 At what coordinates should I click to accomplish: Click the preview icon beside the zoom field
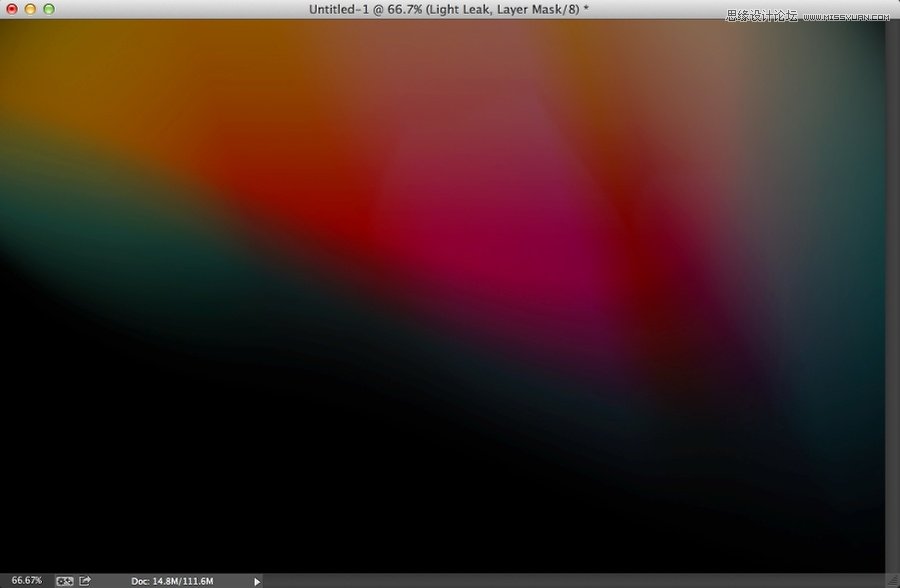point(64,581)
